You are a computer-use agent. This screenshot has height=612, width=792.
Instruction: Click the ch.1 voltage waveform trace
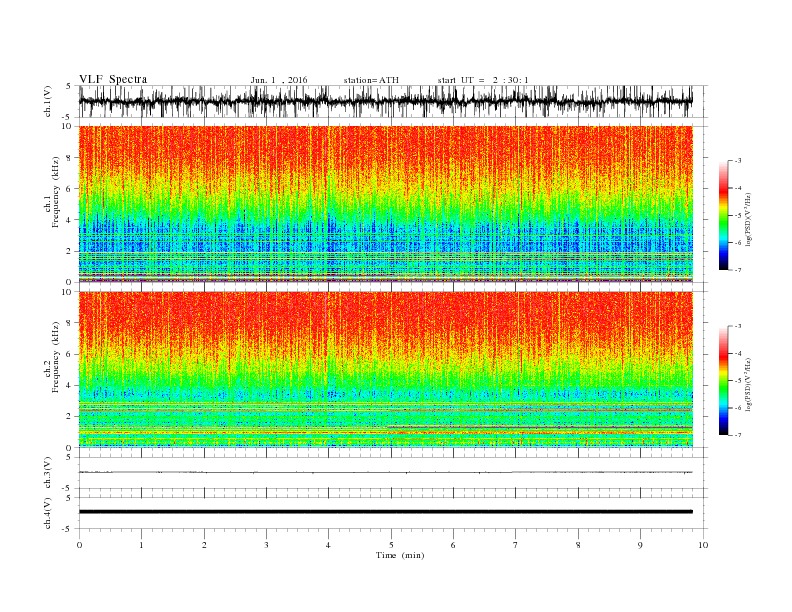point(386,101)
